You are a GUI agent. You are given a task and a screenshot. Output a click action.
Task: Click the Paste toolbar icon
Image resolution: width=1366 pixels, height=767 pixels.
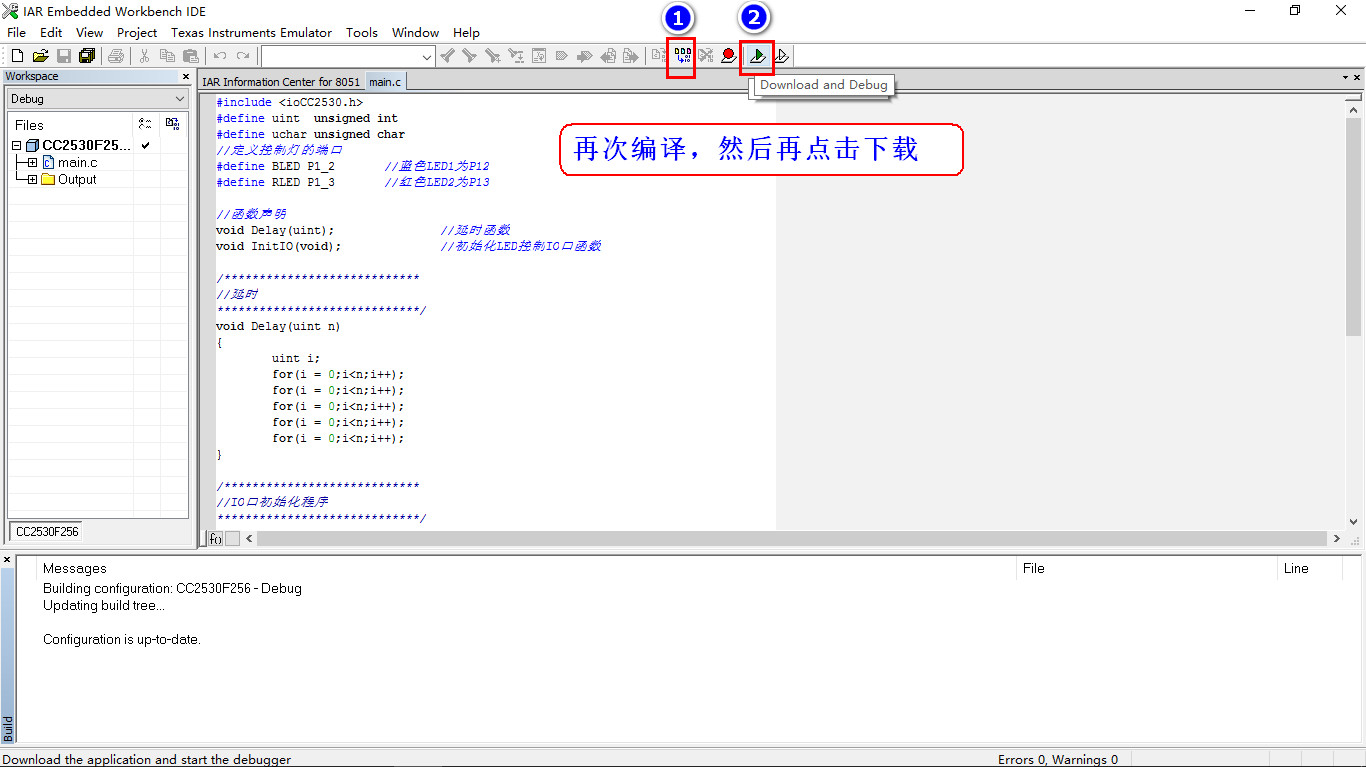point(192,56)
